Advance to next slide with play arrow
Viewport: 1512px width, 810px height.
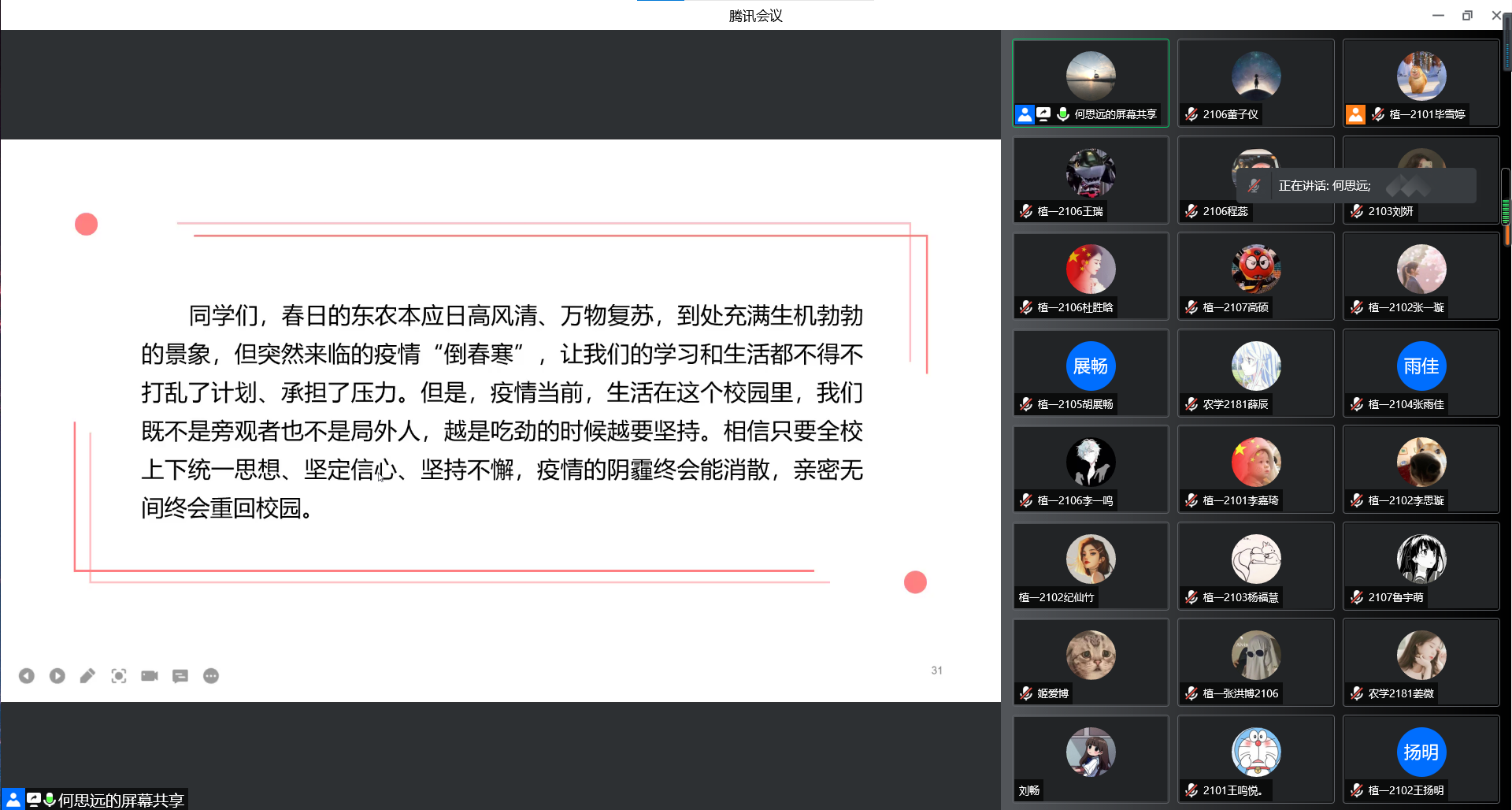click(x=57, y=676)
